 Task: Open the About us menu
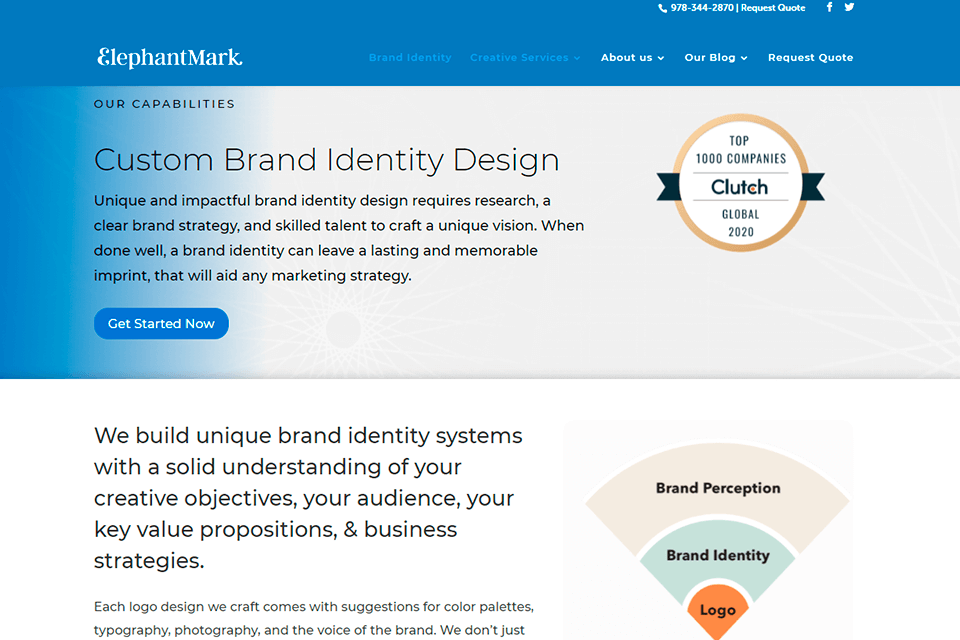[x=626, y=58]
